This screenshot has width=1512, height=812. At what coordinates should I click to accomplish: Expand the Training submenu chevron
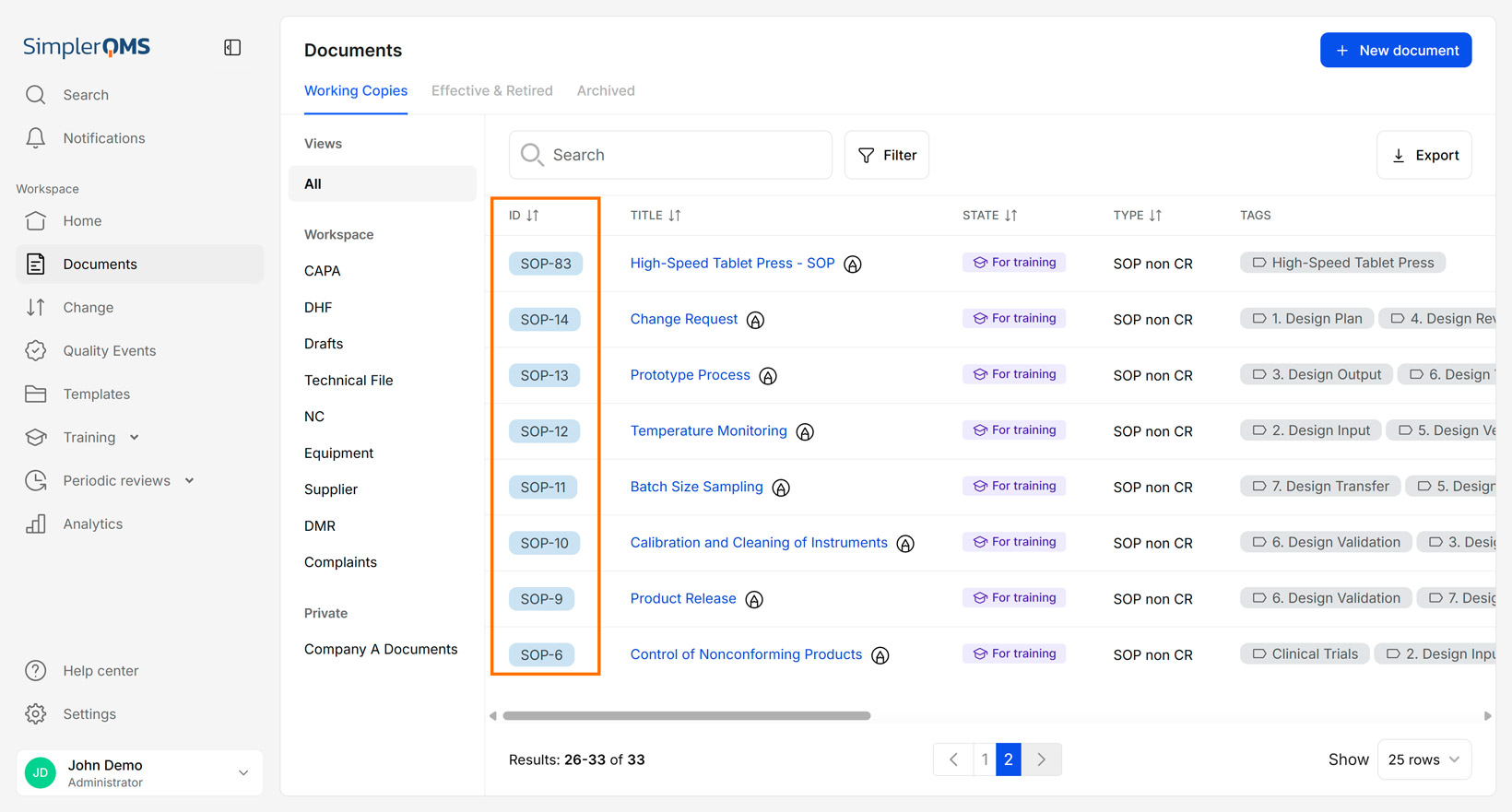pos(135,438)
